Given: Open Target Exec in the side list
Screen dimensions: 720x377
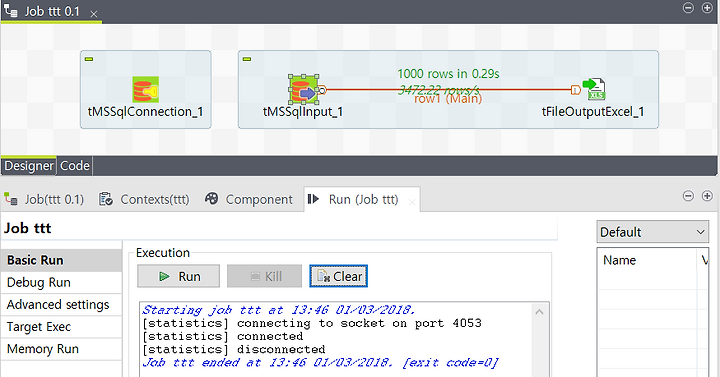Looking at the screenshot, I should (62, 326).
